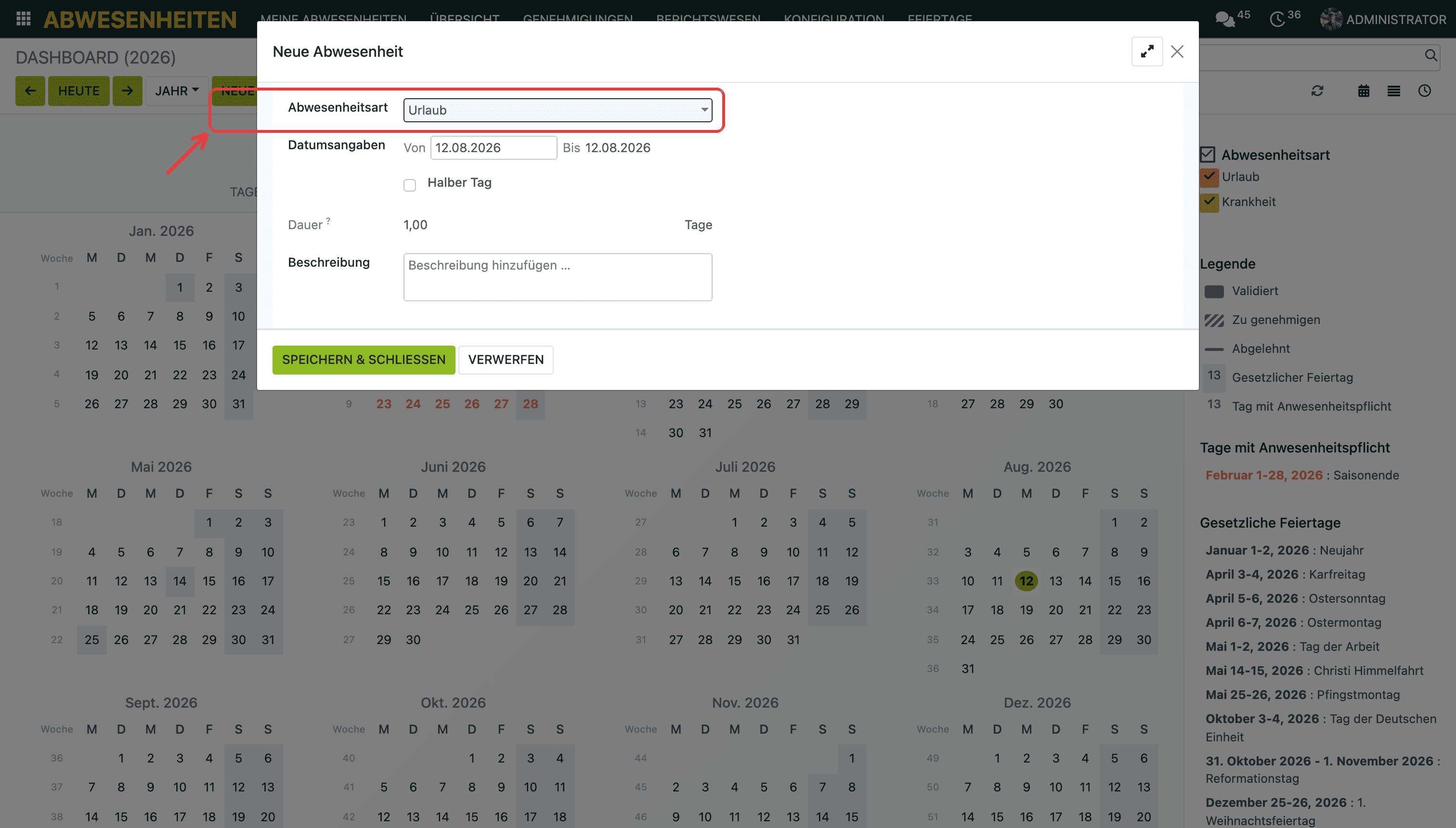Open the Übersicht menu

465,18
